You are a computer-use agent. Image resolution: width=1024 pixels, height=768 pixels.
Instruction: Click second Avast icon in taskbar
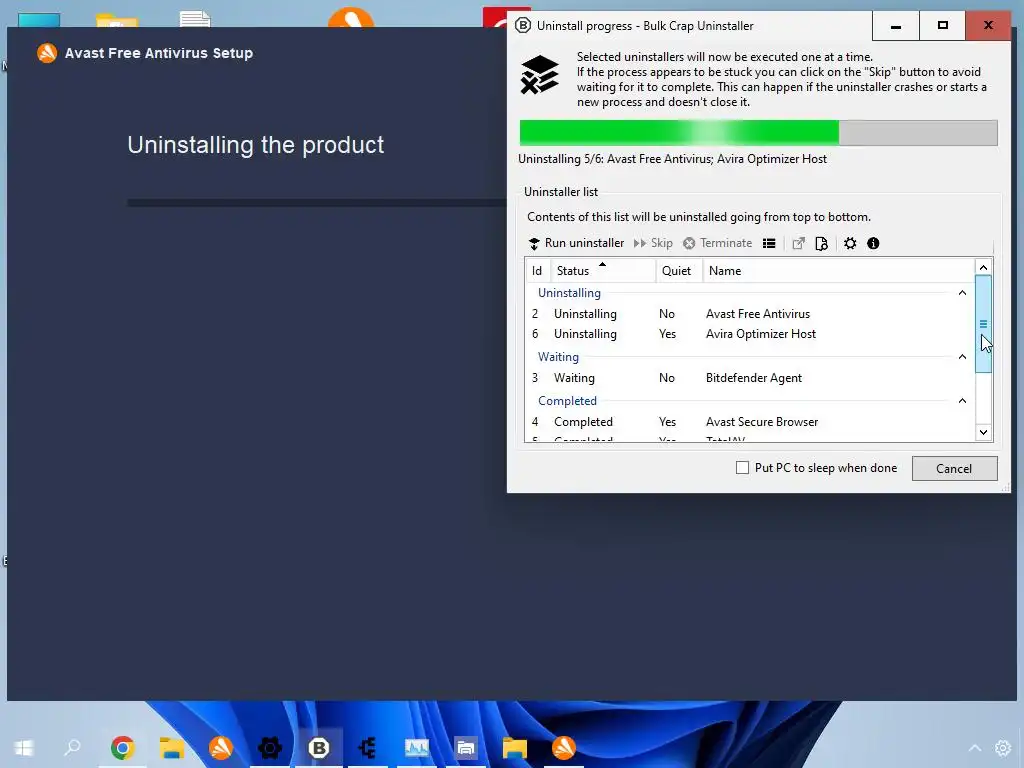click(564, 747)
